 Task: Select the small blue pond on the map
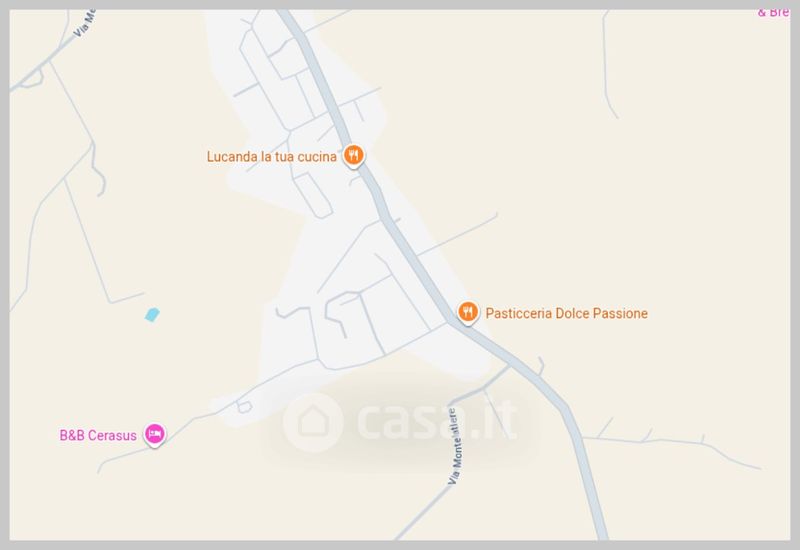click(152, 314)
